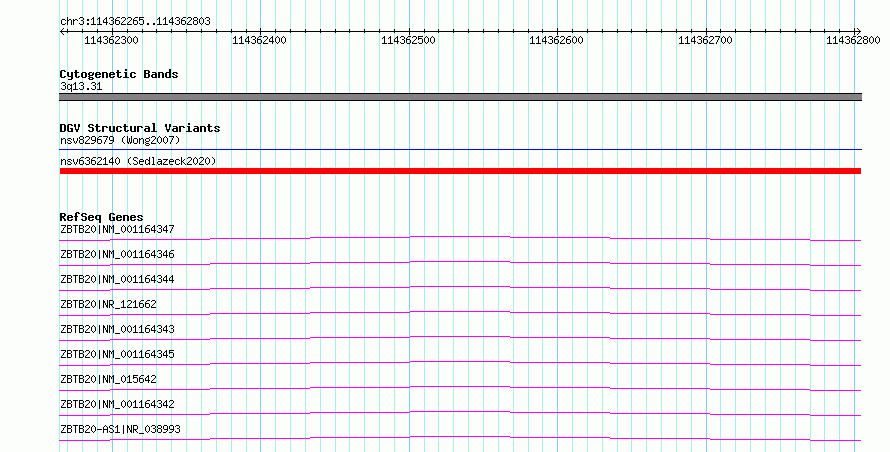Select transcript ZBTB20|NM_001164345
Viewport: 890px width, 452px height.
(x=117, y=354)
